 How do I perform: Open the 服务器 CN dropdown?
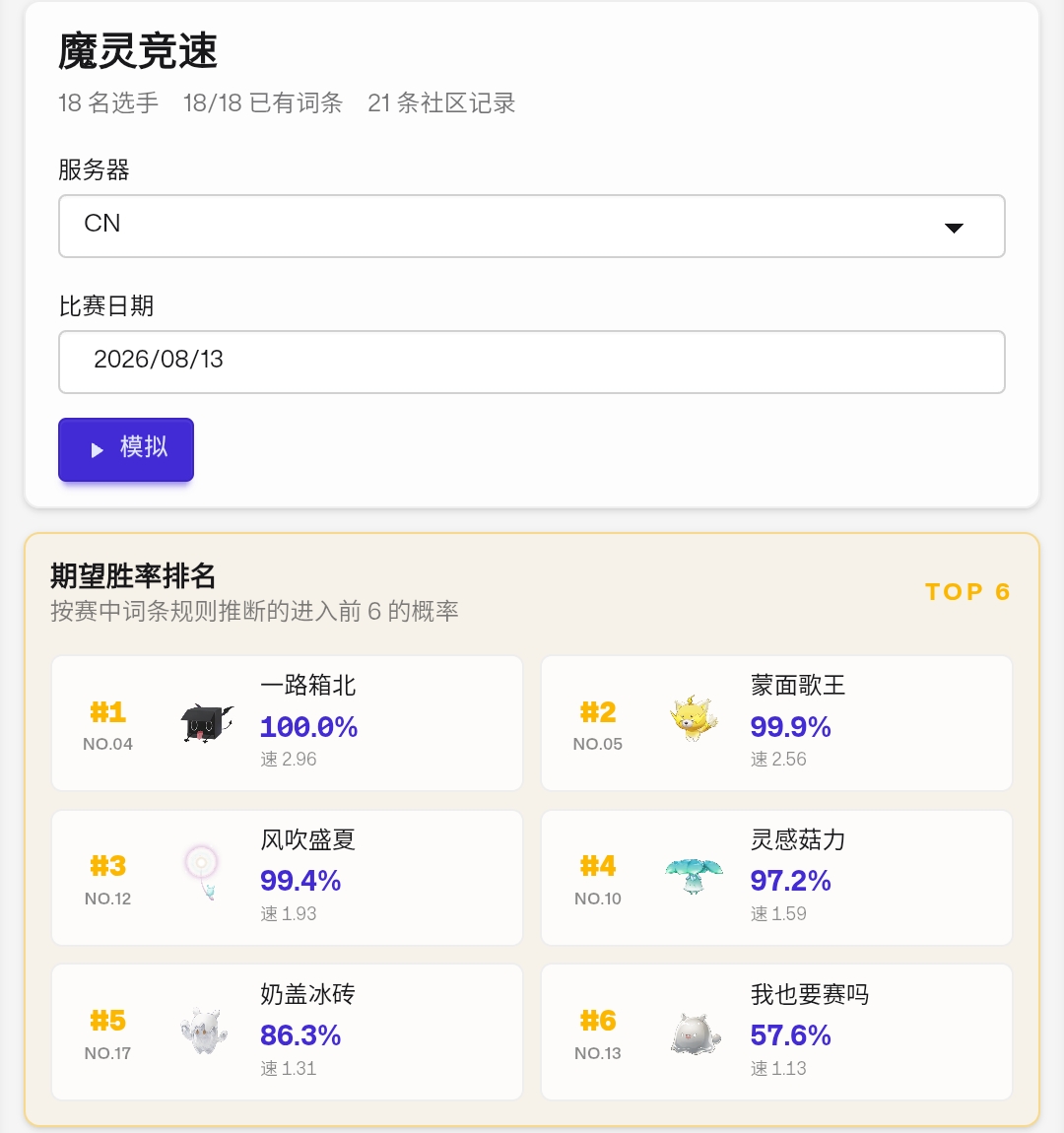532,226
